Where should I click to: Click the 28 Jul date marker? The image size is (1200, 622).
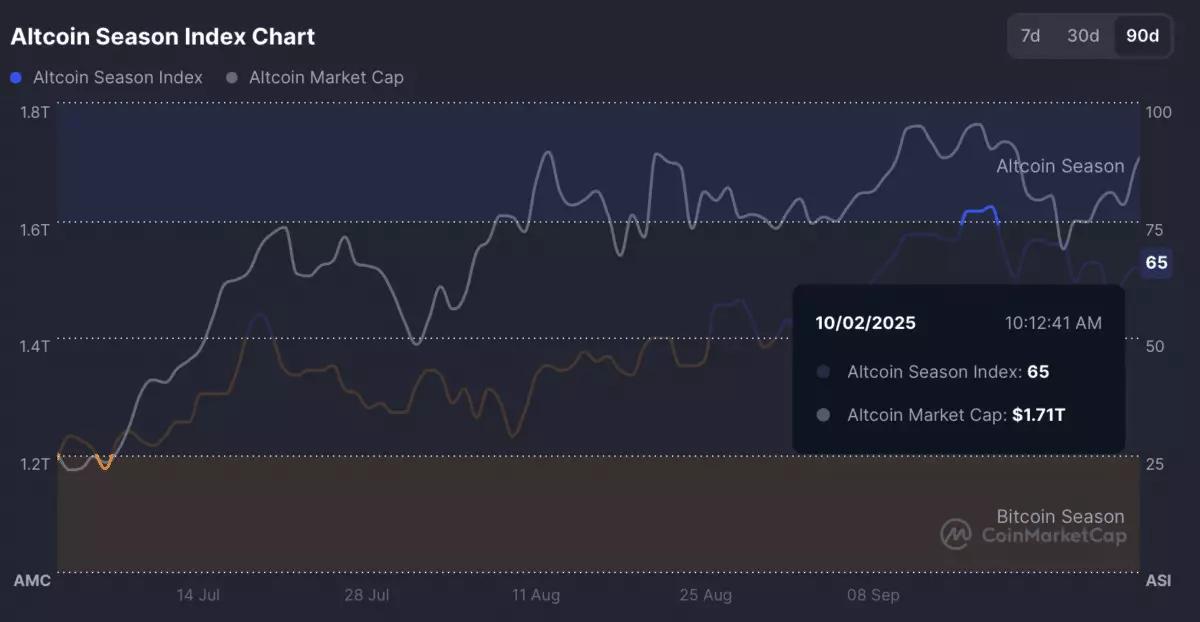366,595
